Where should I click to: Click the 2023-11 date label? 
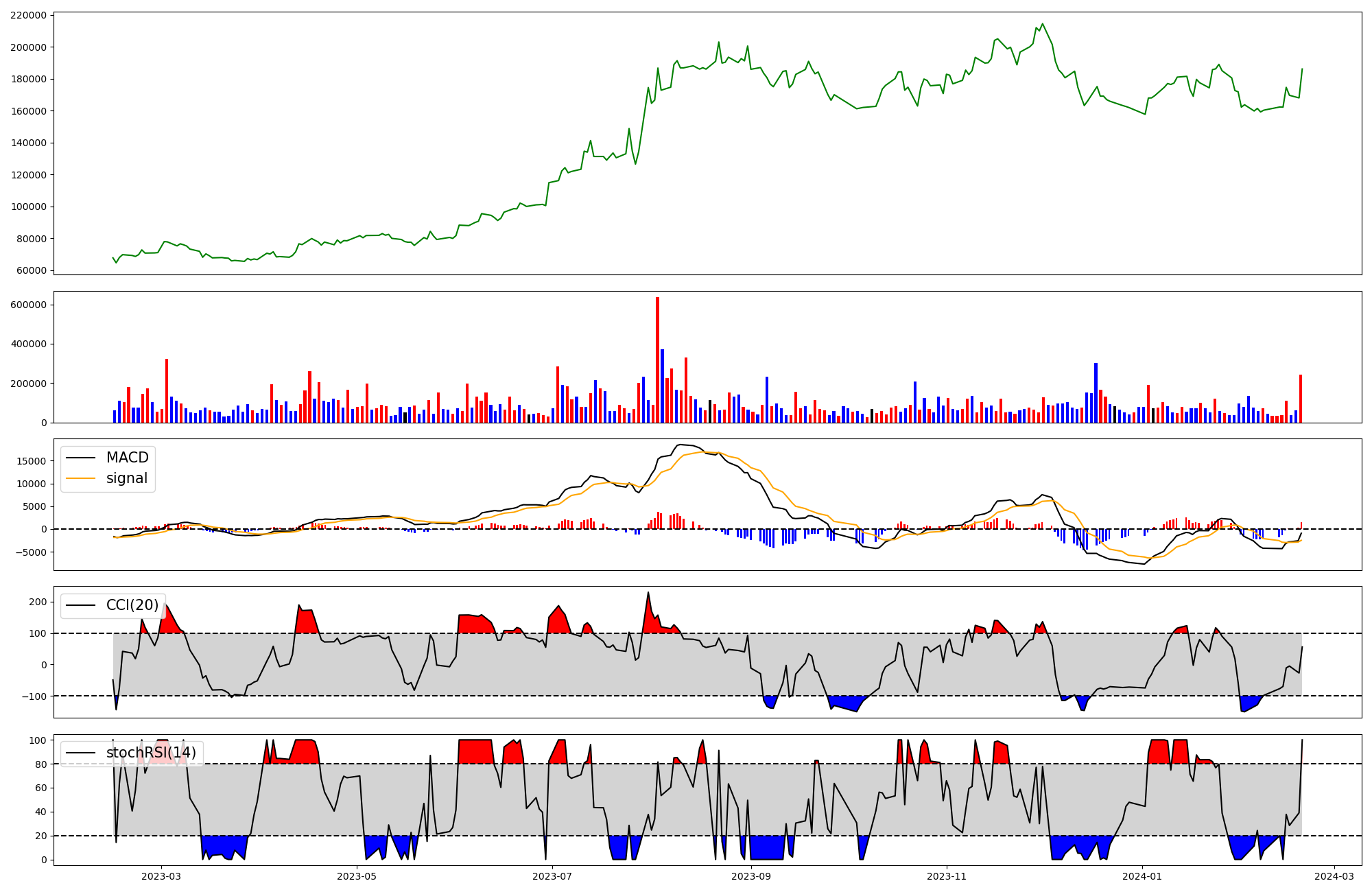pyautogui.click(x=947, y=876)
